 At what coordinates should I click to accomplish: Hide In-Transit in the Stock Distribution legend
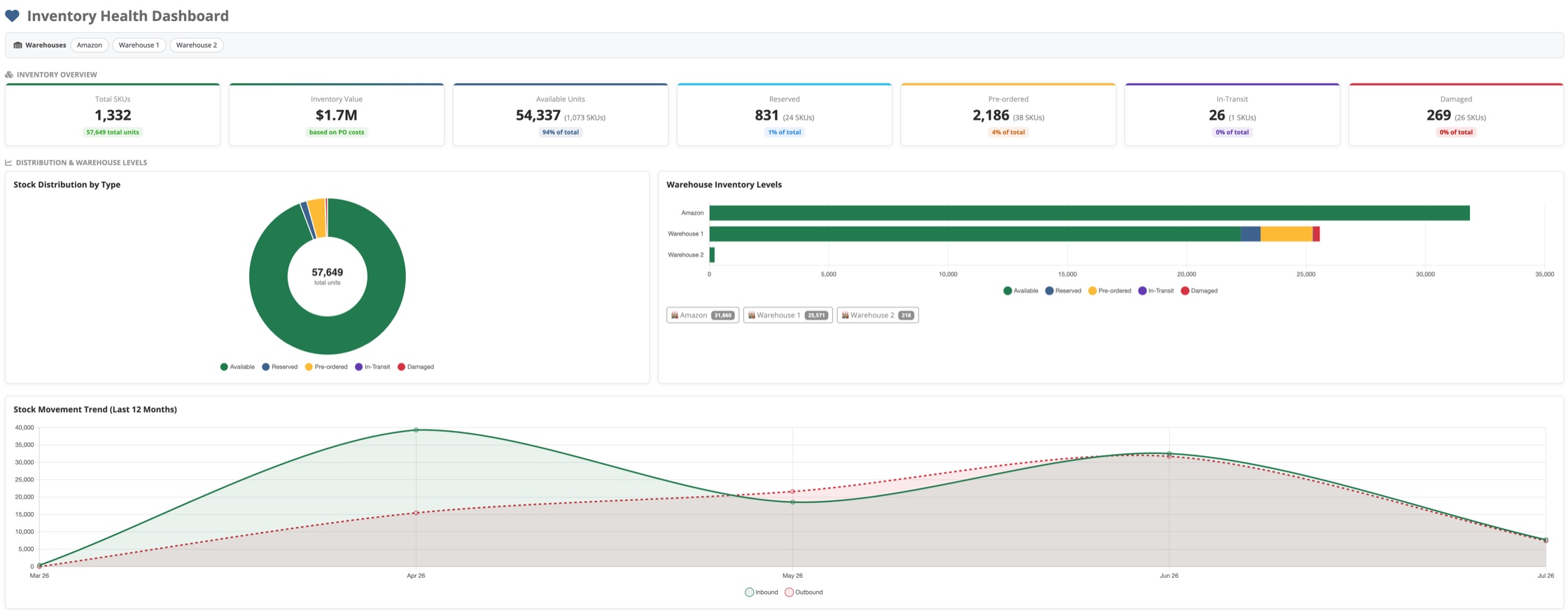(372, 367)
